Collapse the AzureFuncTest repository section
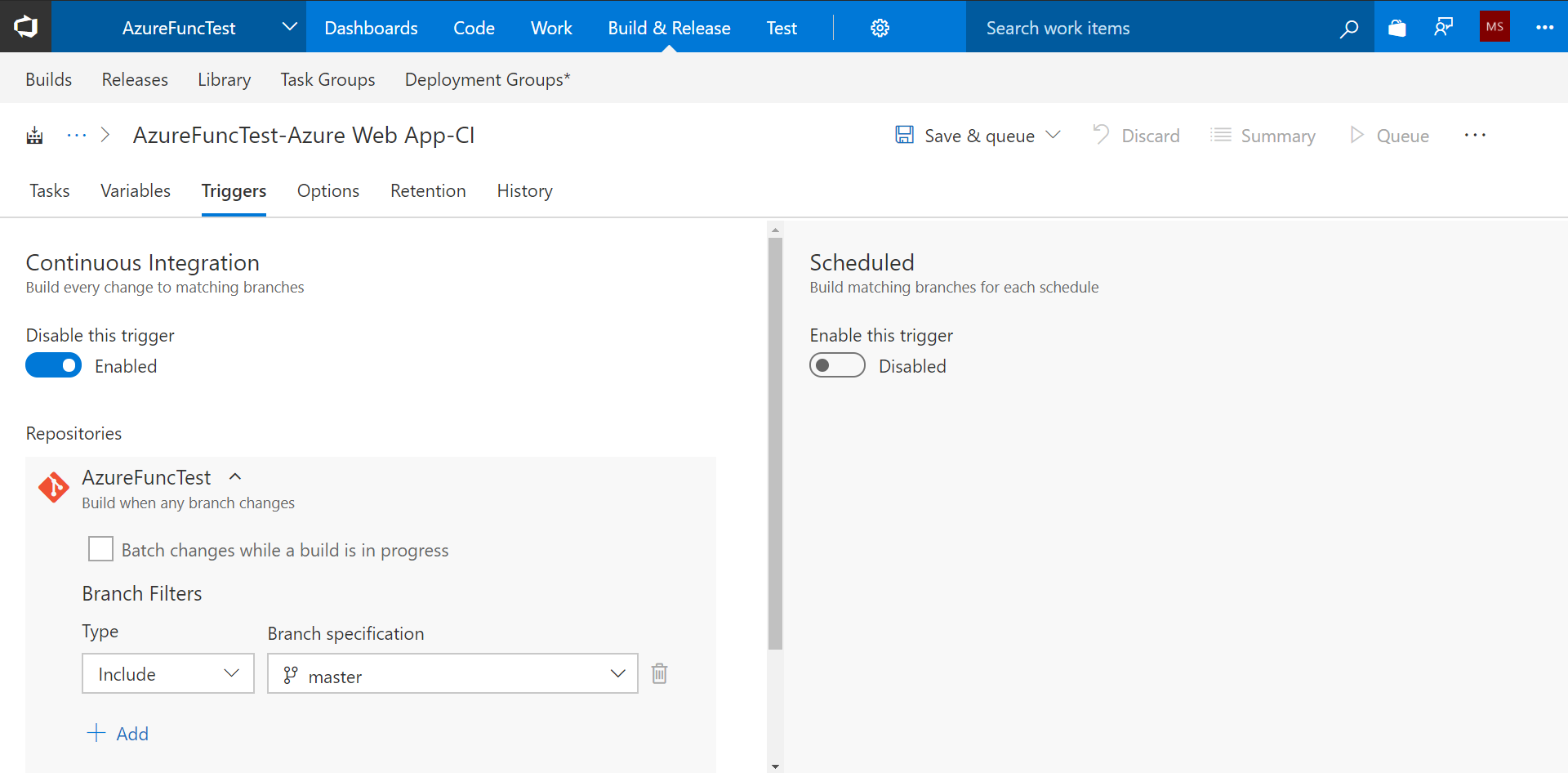The image size is (1568, 773). point(235,476)
